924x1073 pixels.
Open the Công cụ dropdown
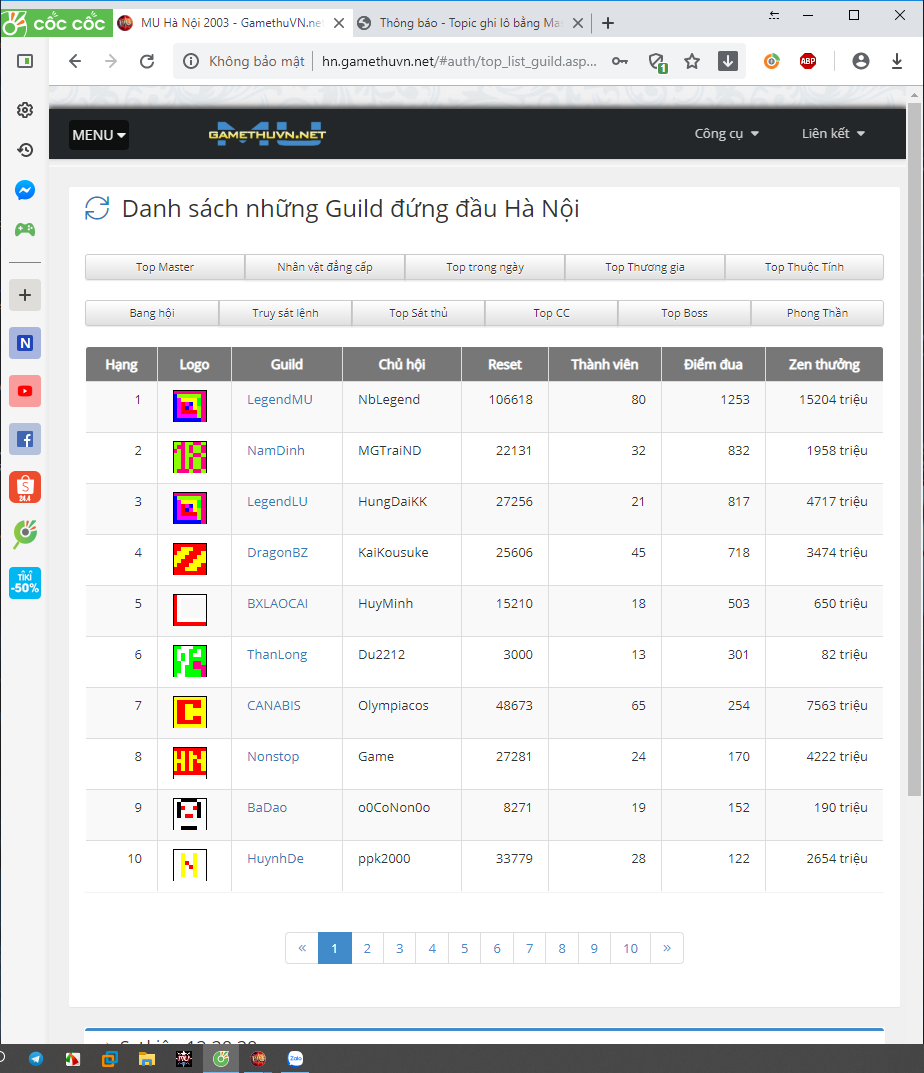coord(727,134)
